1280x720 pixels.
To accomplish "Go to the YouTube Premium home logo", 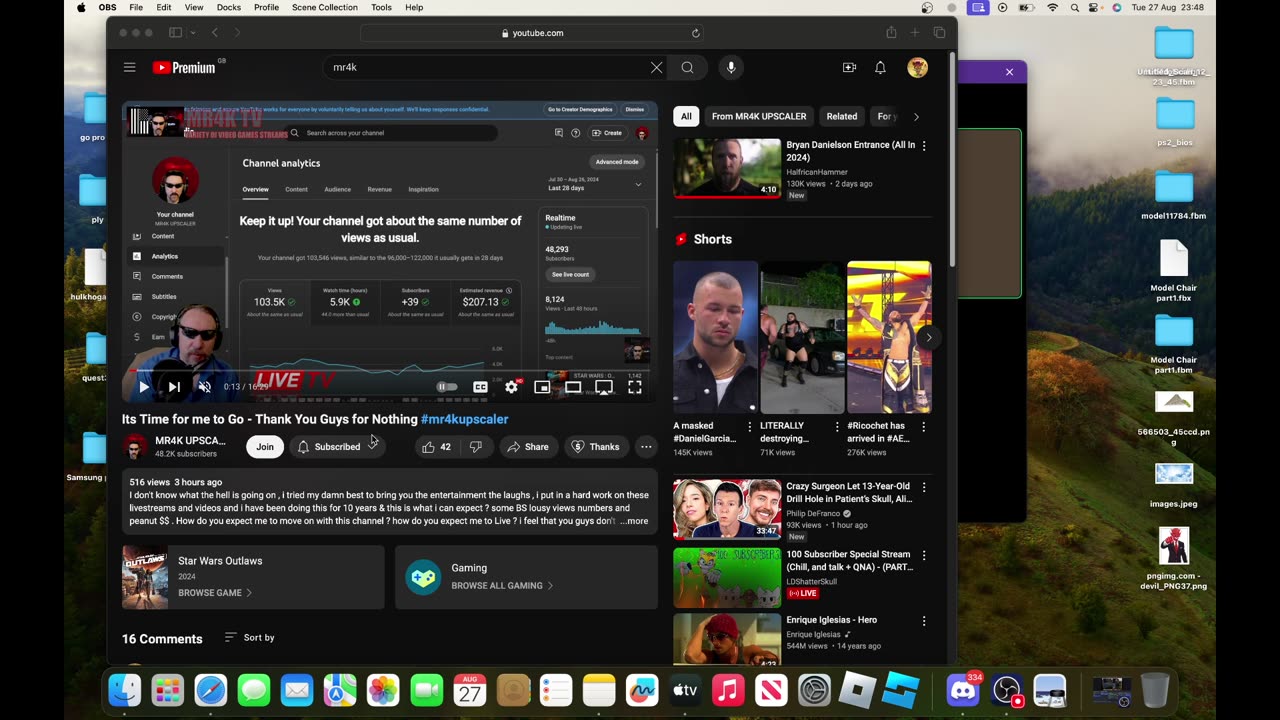I will pos(185,68).
